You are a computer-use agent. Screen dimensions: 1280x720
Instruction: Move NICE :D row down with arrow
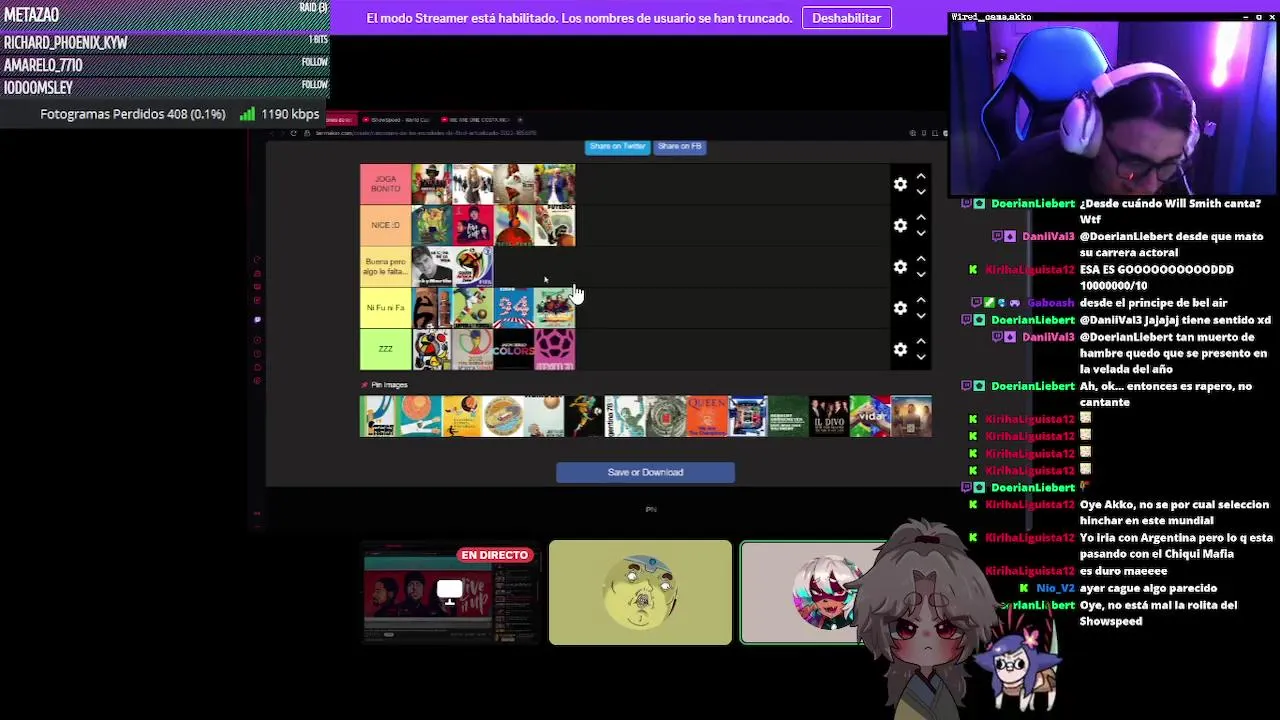pyautogui.click(x=921, y=233)
